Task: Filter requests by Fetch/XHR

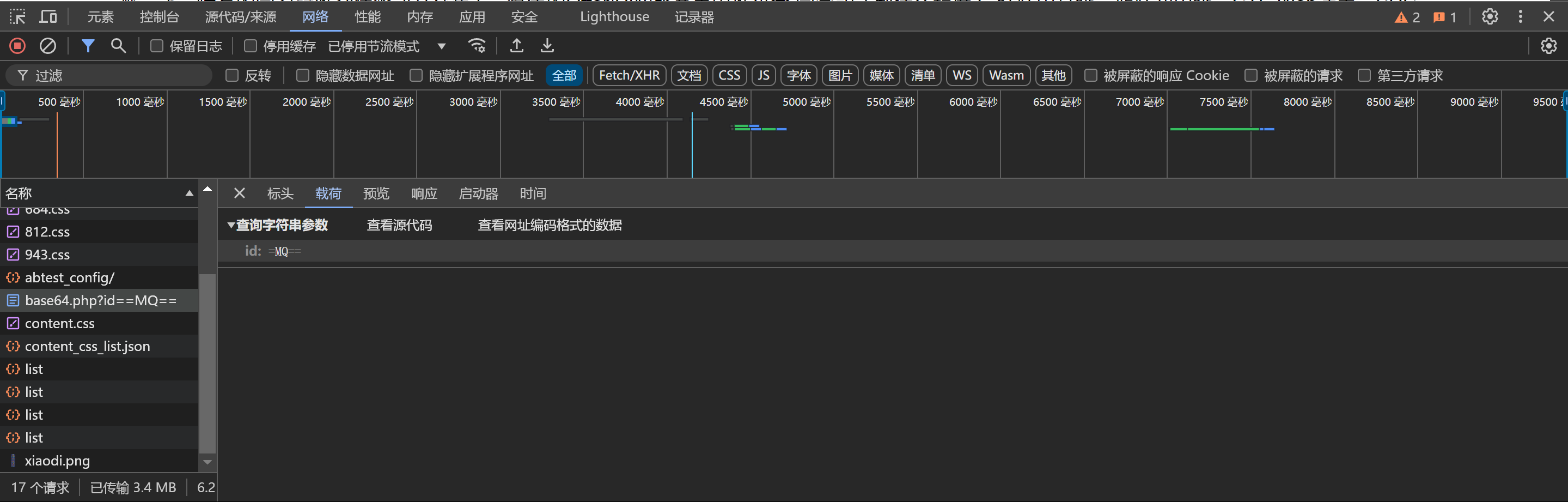Action: (x=629, y=76)
